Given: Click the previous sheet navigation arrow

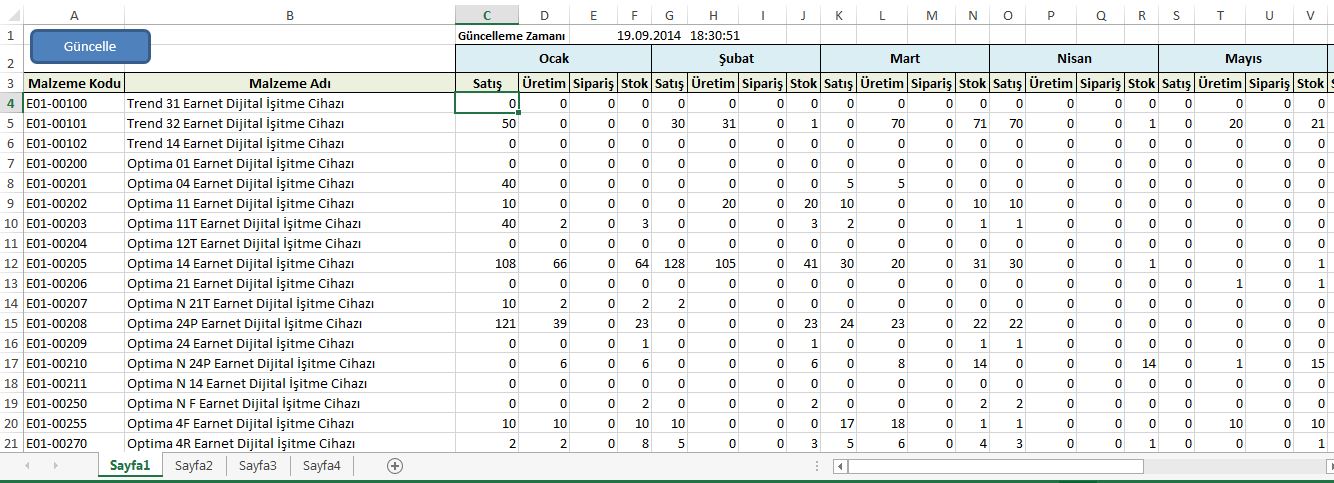Looking at the screenshot, I should pos(27,465).
